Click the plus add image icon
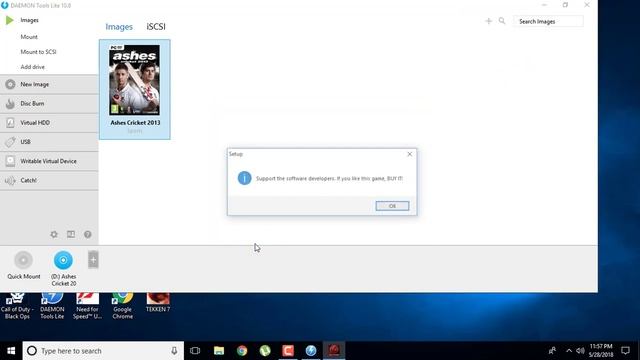The width and height of the screenshot is (640, 360). (489, 21)
